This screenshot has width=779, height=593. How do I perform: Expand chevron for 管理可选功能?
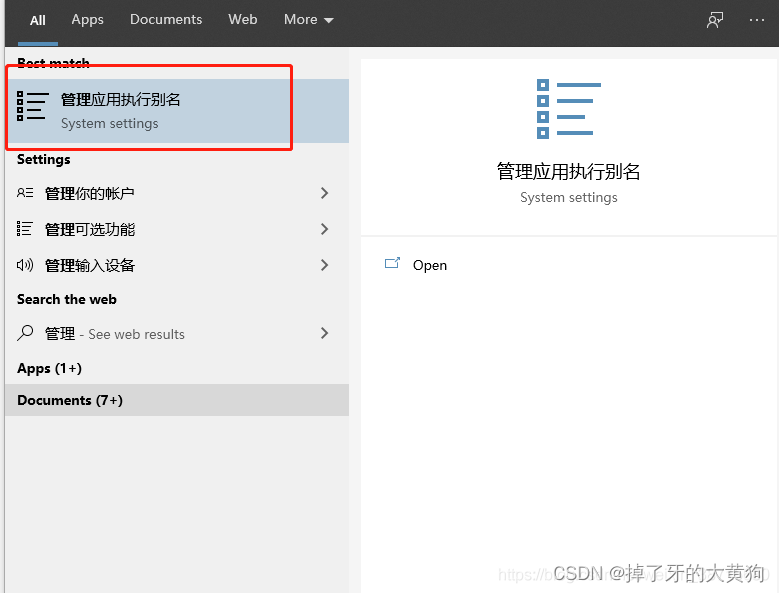324,229
